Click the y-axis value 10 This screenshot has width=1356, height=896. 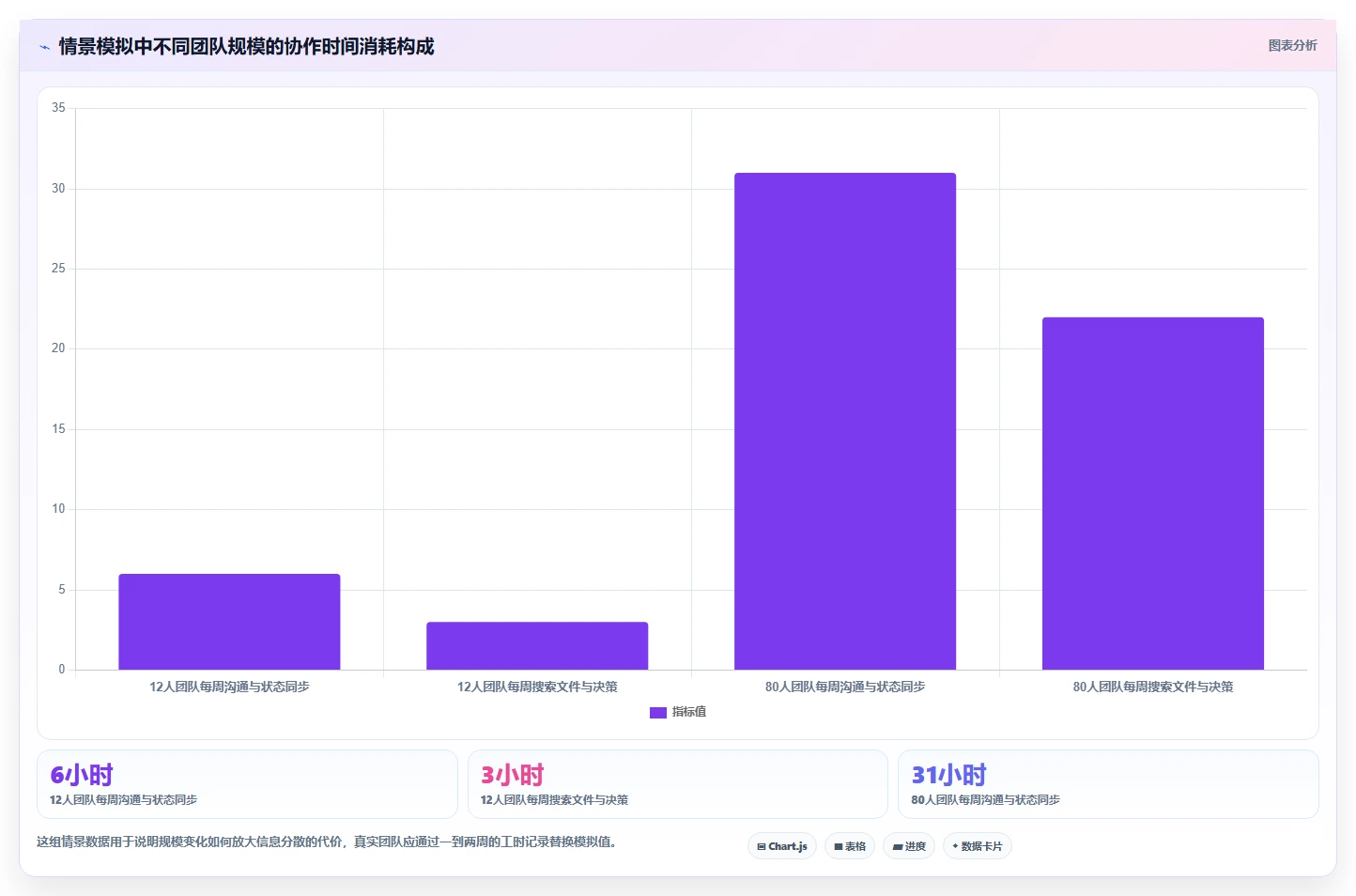point(58,509)
